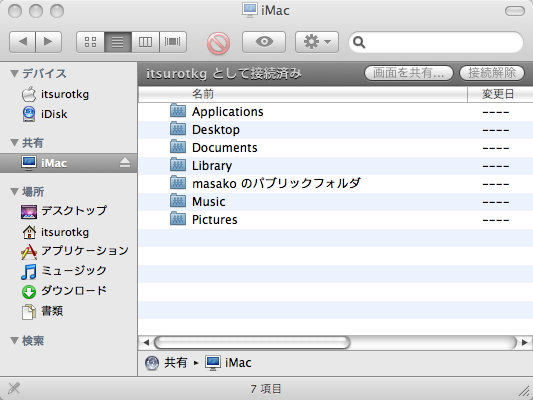Open ダウンロード in the sidebar
The height and width of the screenshot is (400, 533).
[68, 291]
